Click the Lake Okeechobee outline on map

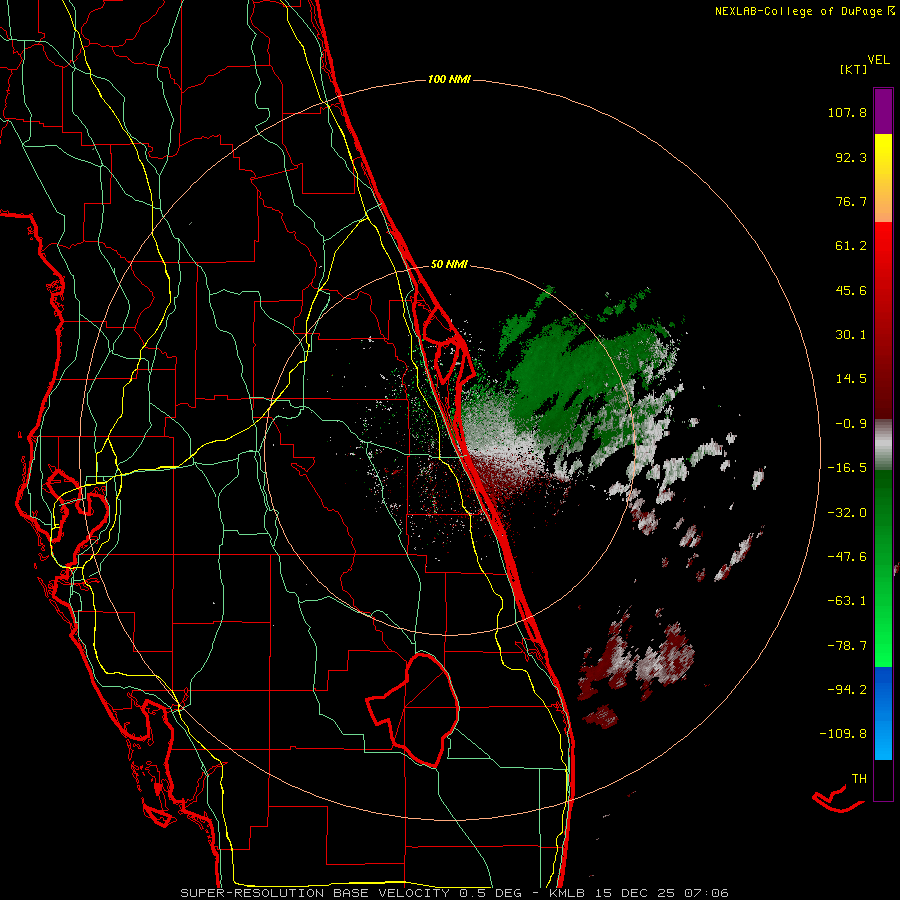coord(412,710)
